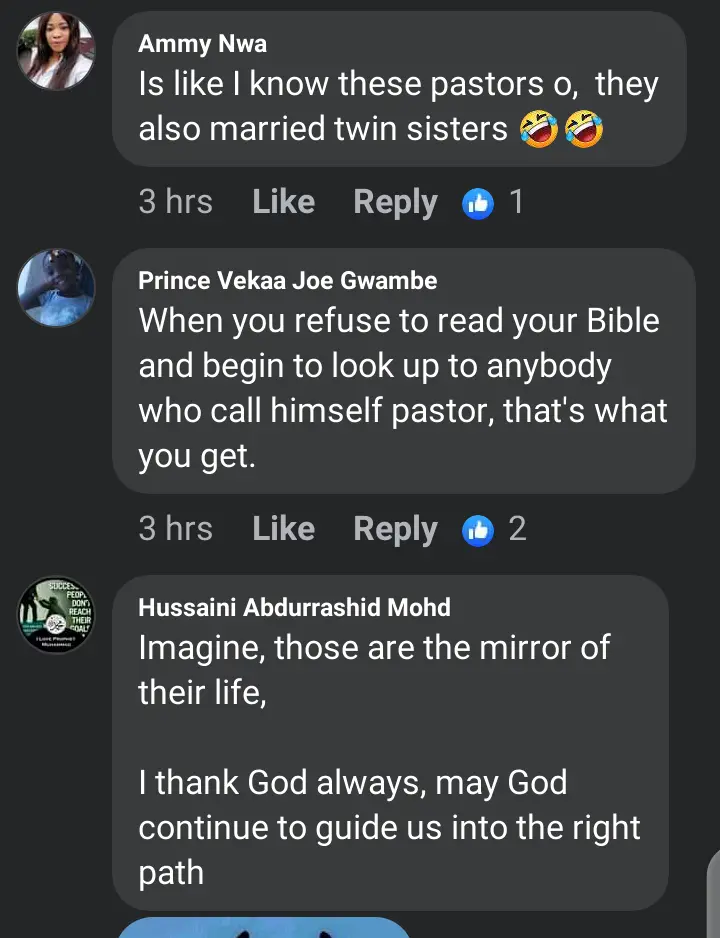Click thumbs-up reaction icon on Prince Vekaa's comment
Image resolution: width=720 pixels, height=938 pixels.
click(479, 529)
